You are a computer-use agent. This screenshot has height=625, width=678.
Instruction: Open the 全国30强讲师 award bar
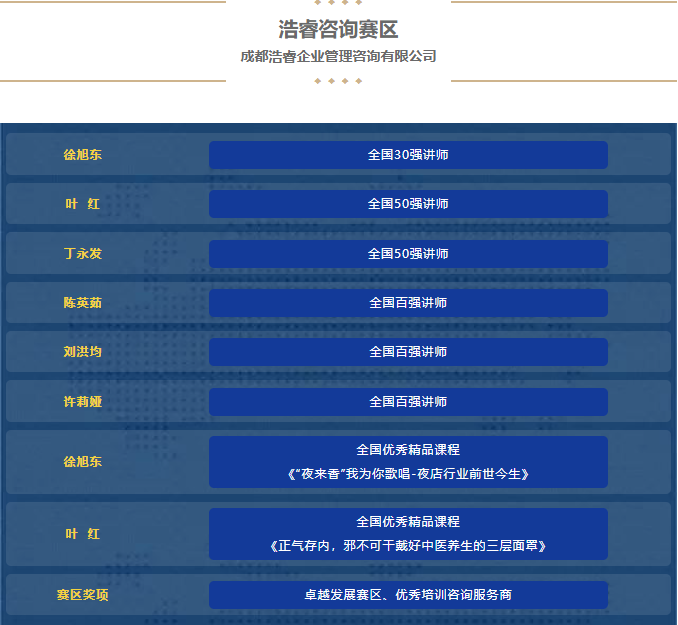[x=408, y=155]
